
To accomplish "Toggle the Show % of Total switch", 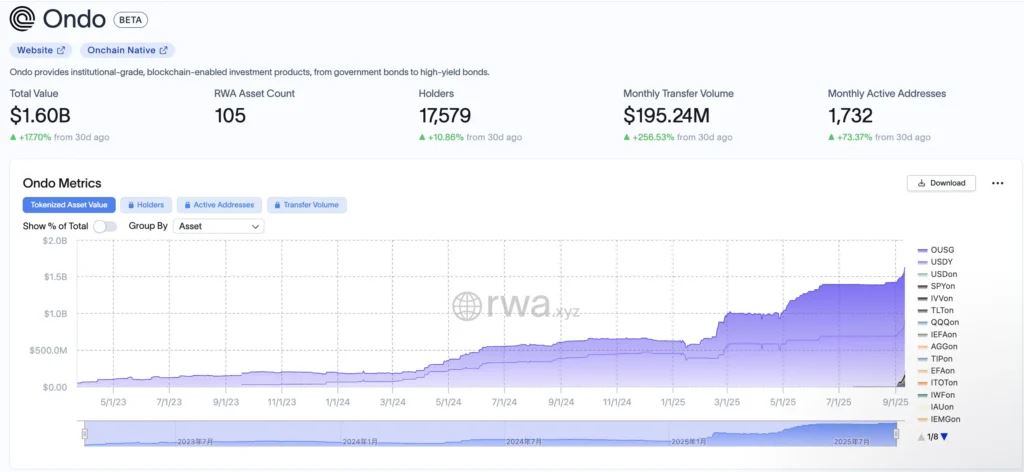I will (105, 226).
